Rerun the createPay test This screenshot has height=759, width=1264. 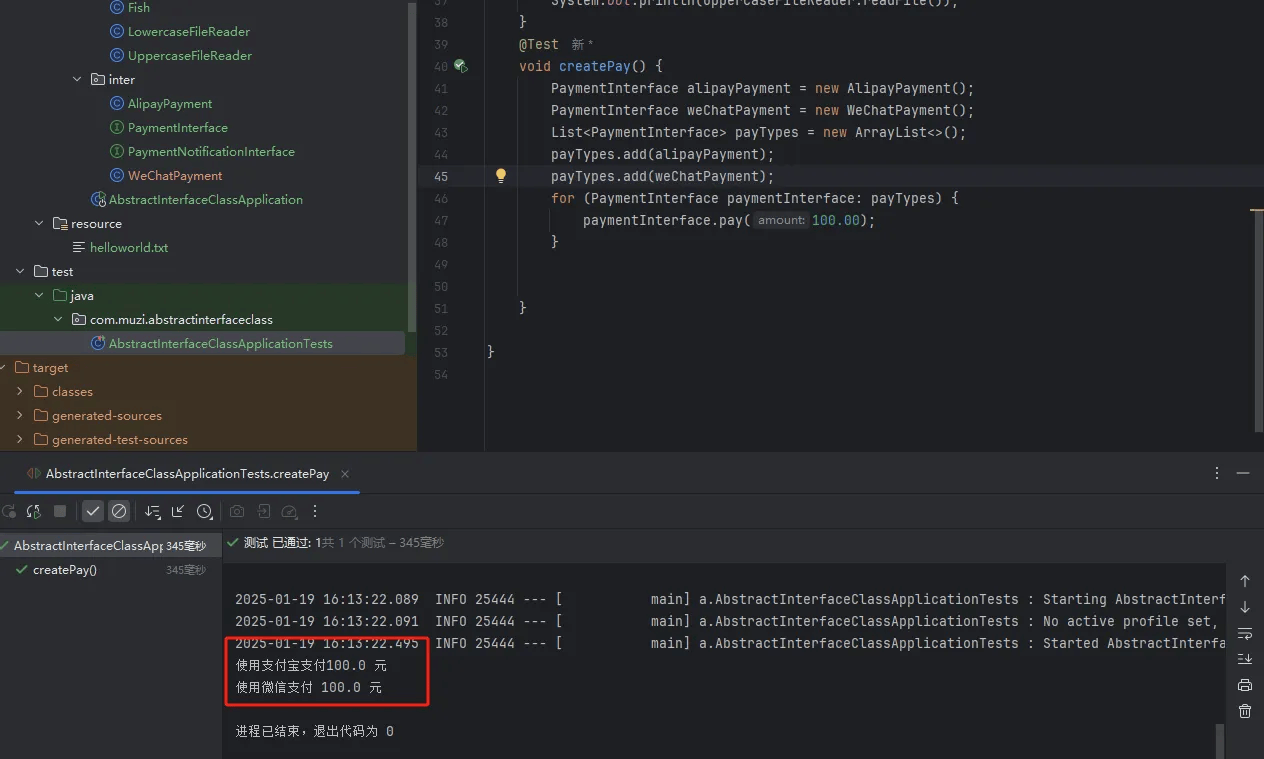(x=8, y=511)
